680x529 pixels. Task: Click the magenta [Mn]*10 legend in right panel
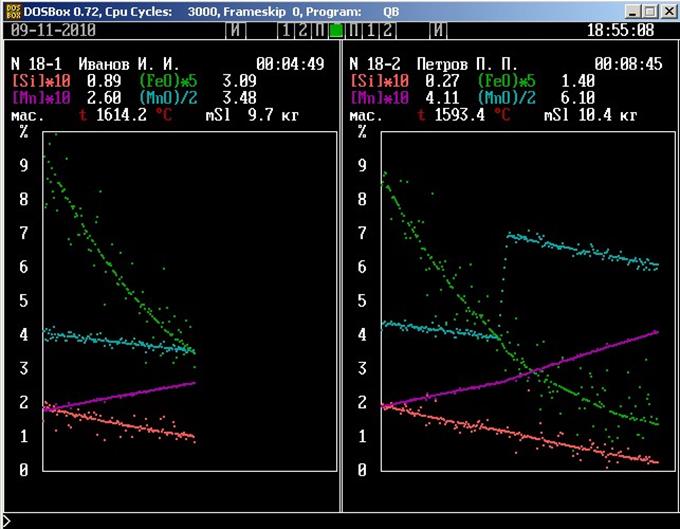(x=382, y=97)
